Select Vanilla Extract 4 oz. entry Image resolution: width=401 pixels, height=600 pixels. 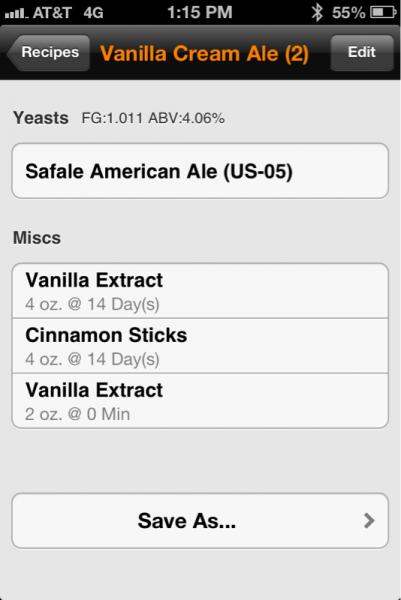tap(200, 291)
